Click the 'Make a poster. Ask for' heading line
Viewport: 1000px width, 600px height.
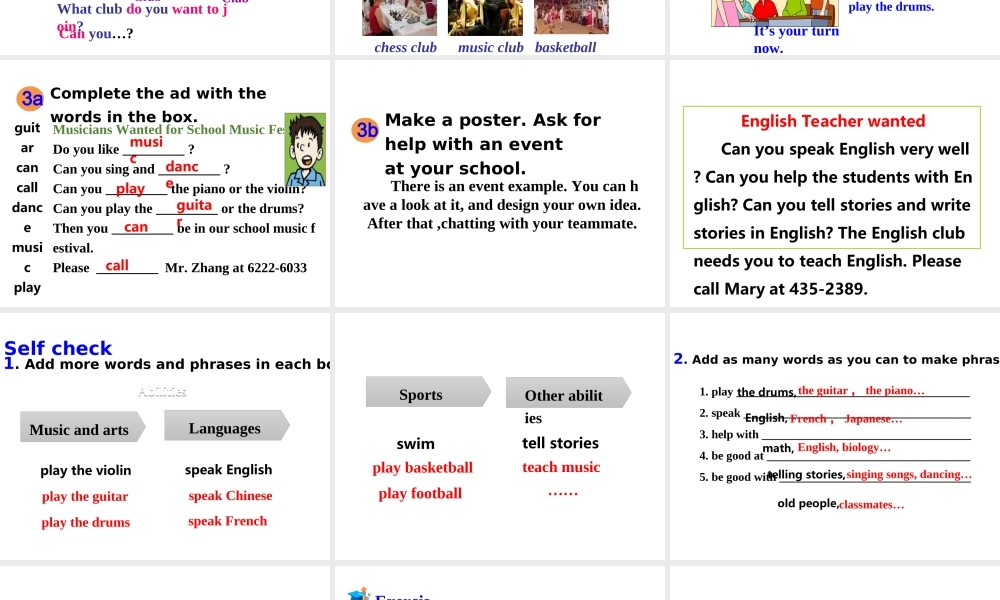[493, 121]
